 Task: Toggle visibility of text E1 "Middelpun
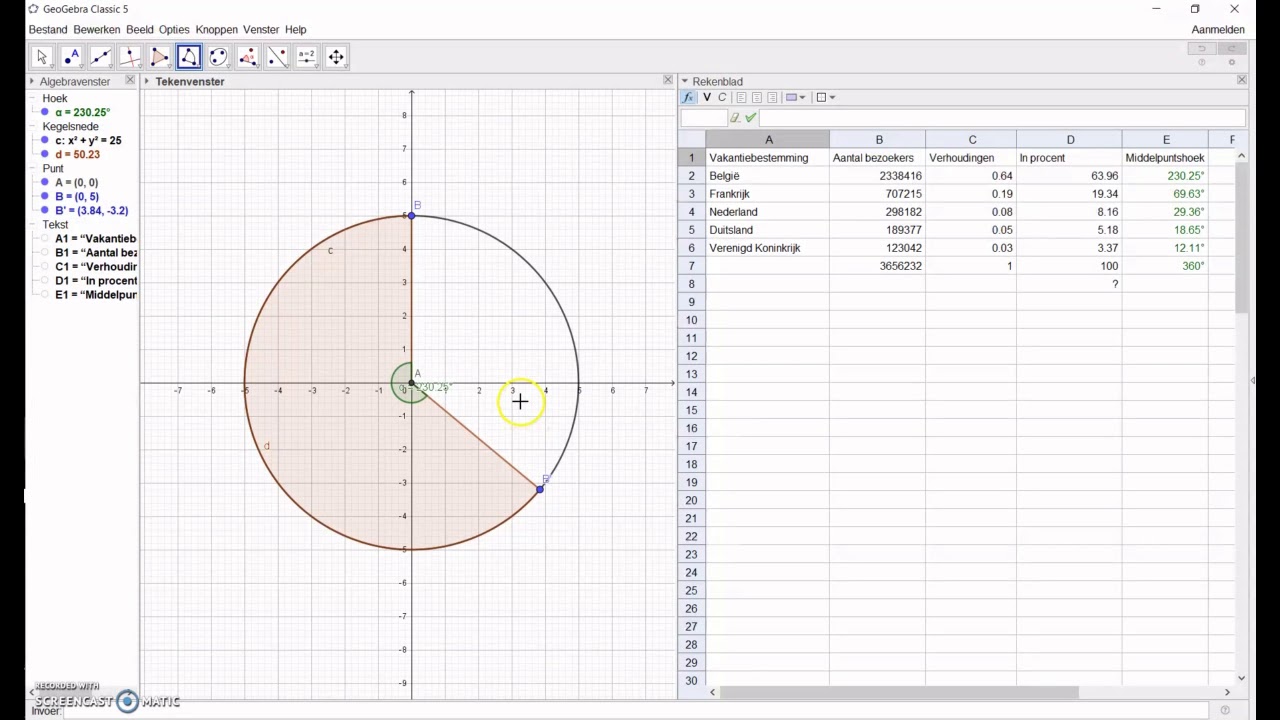45,295
